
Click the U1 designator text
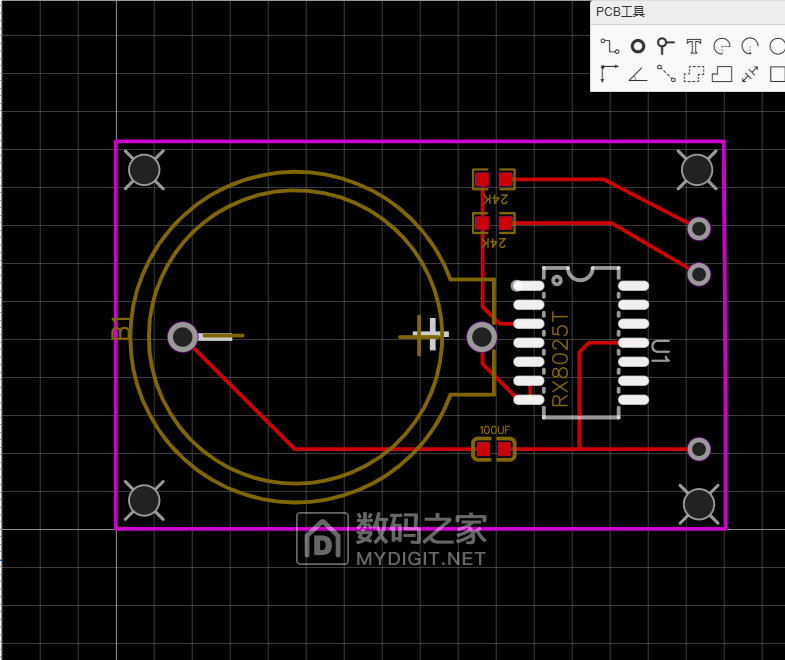[660, 351]
